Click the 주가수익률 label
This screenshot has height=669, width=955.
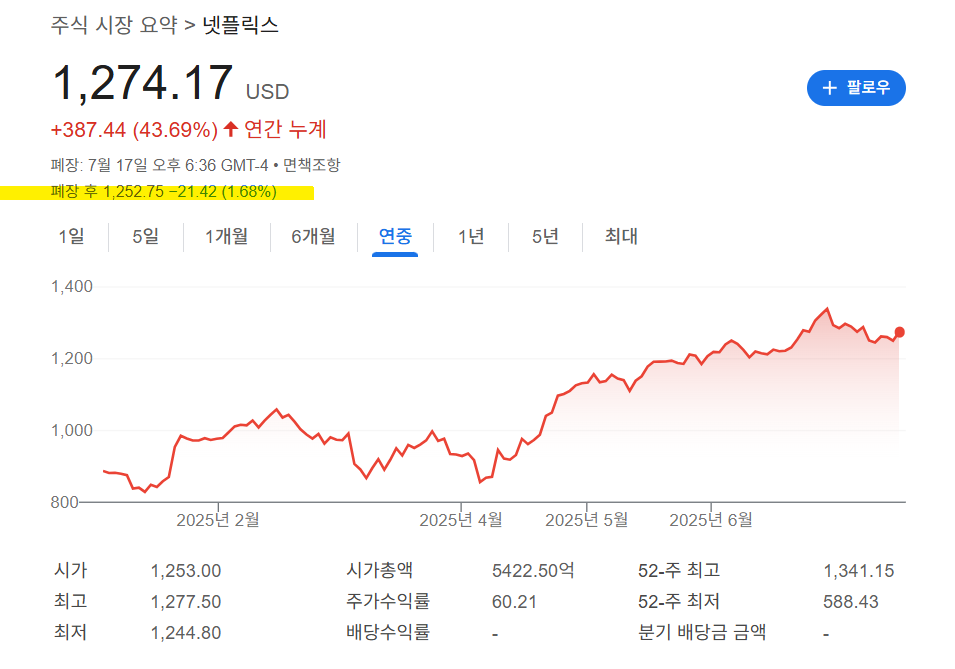coord(388,601)
